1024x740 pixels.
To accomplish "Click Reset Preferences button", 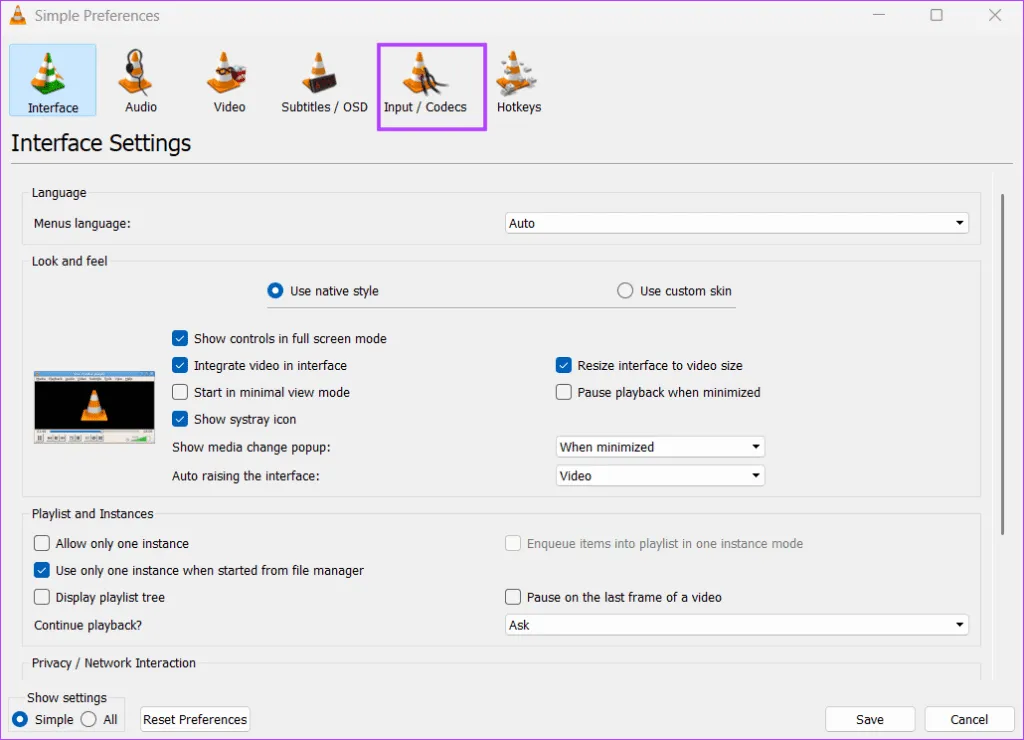I will [195, 719].
